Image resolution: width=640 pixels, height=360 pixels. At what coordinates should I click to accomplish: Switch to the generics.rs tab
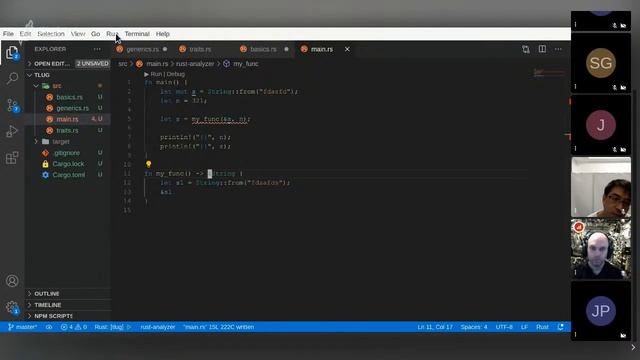[142, 49]
